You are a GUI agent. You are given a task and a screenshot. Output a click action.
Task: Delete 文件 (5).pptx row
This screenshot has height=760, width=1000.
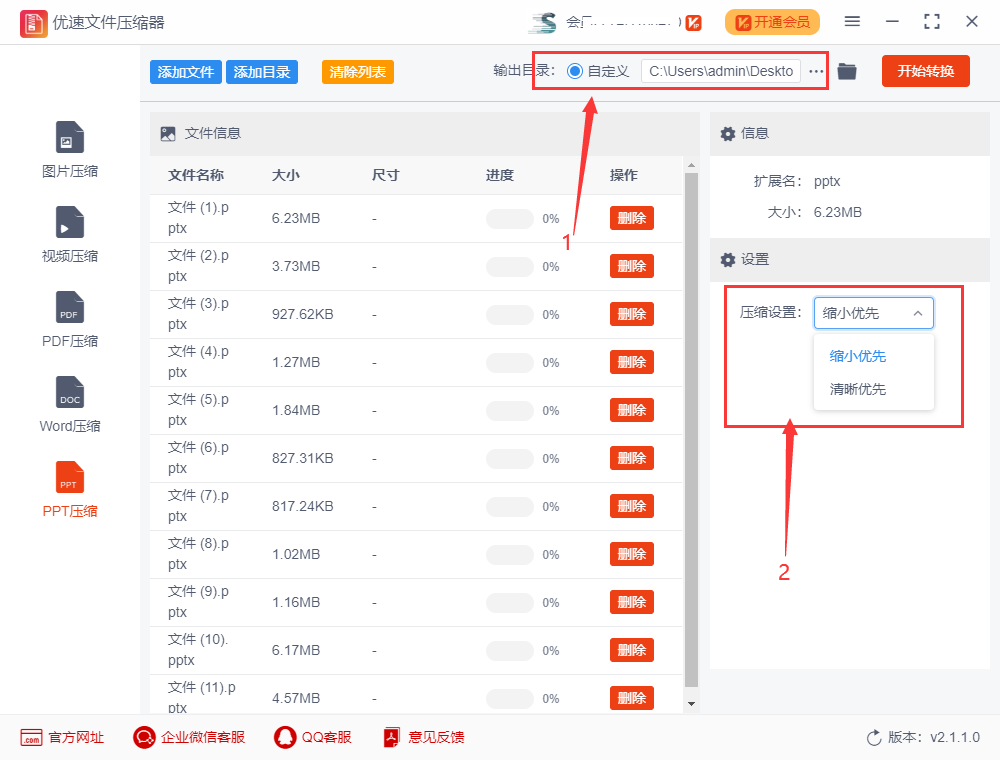tap(632, 410)
